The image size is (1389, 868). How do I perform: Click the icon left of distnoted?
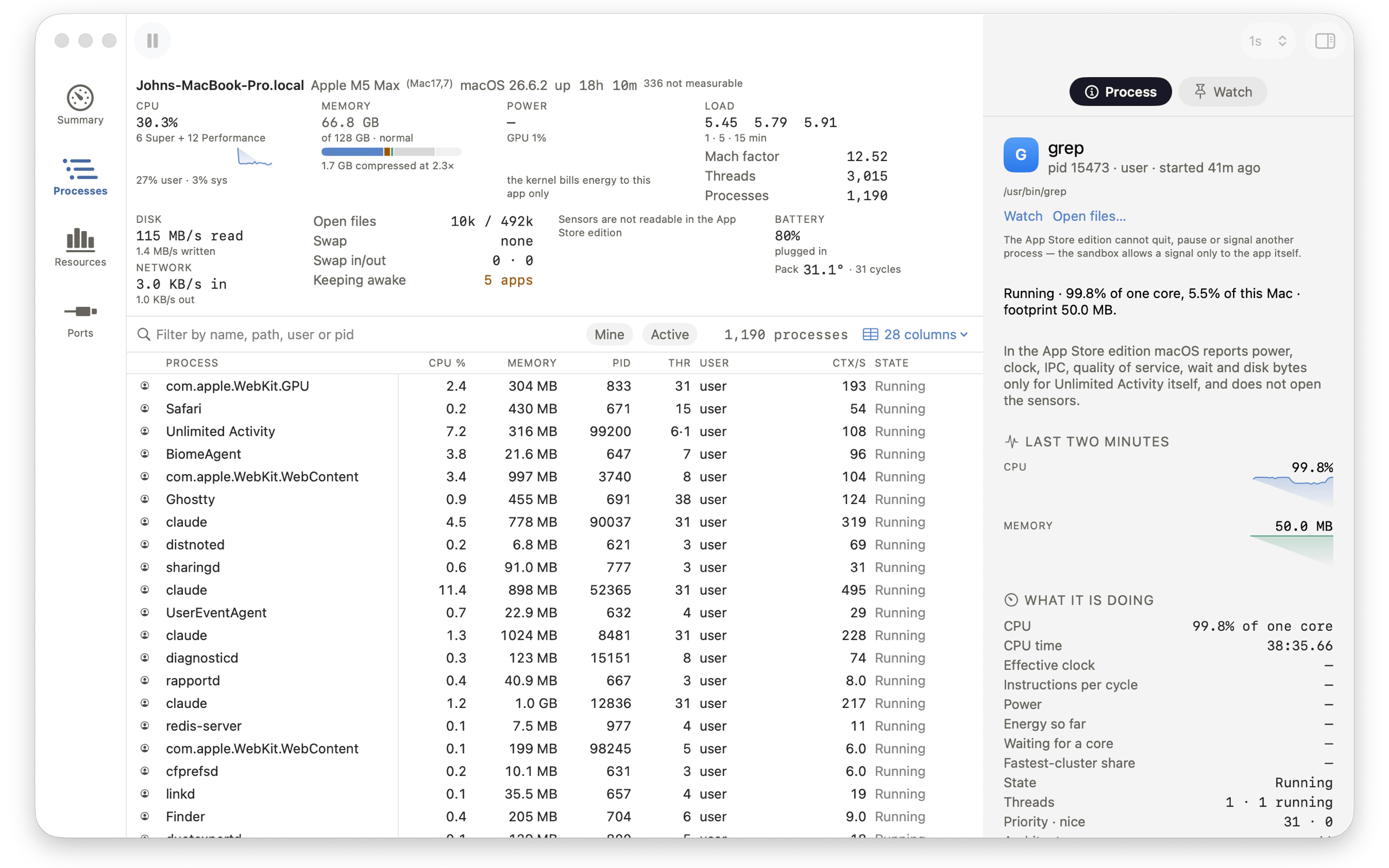point(145,544)
